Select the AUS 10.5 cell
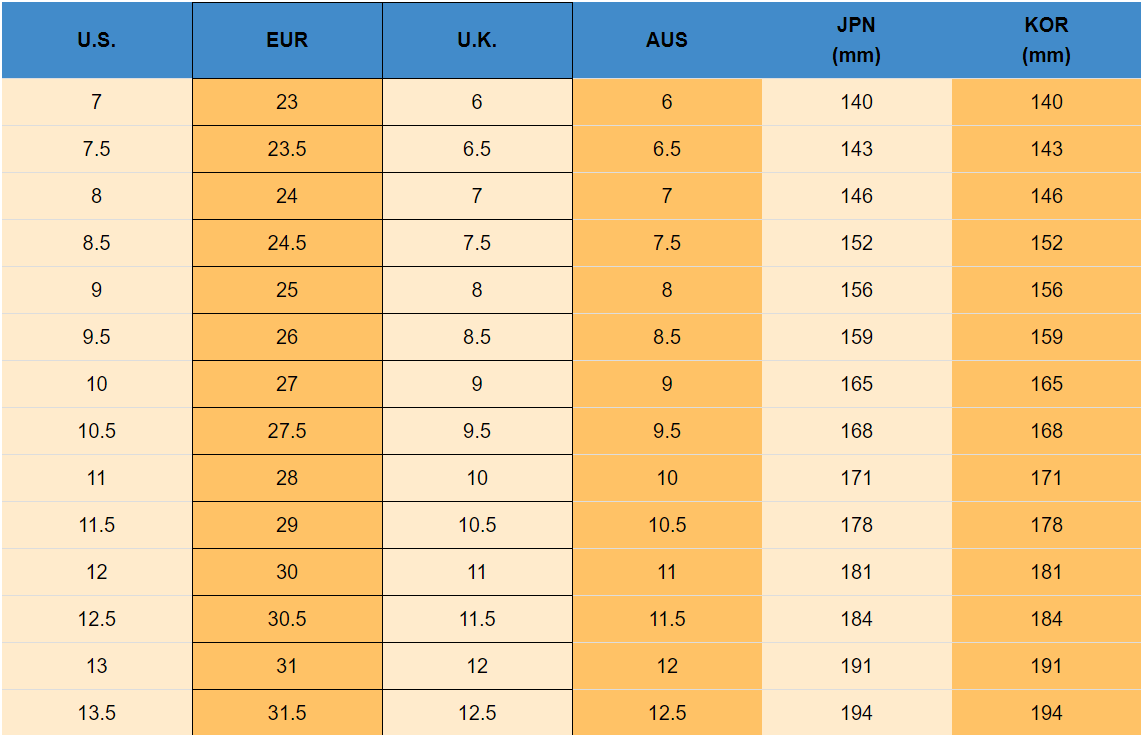The image size is (1141, 735). click(667, 525)
